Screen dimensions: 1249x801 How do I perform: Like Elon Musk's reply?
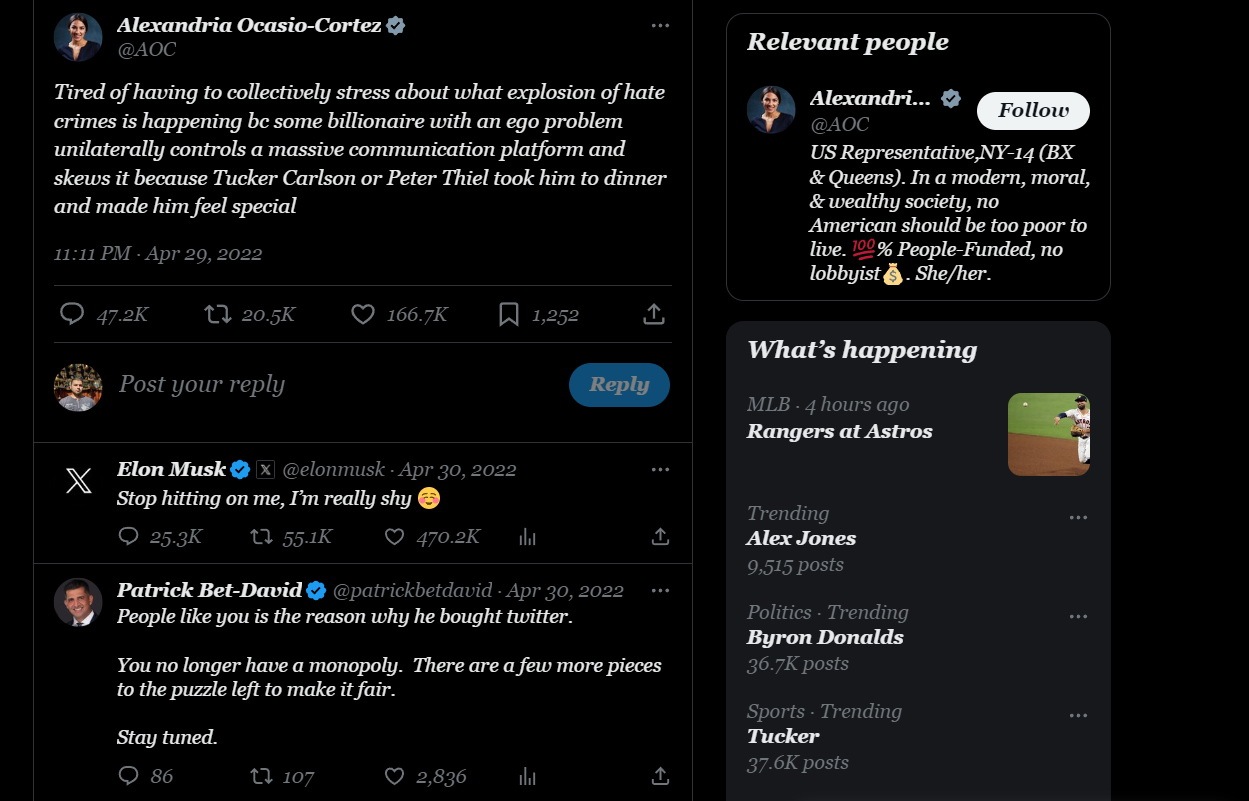click(x=395, y=537)
